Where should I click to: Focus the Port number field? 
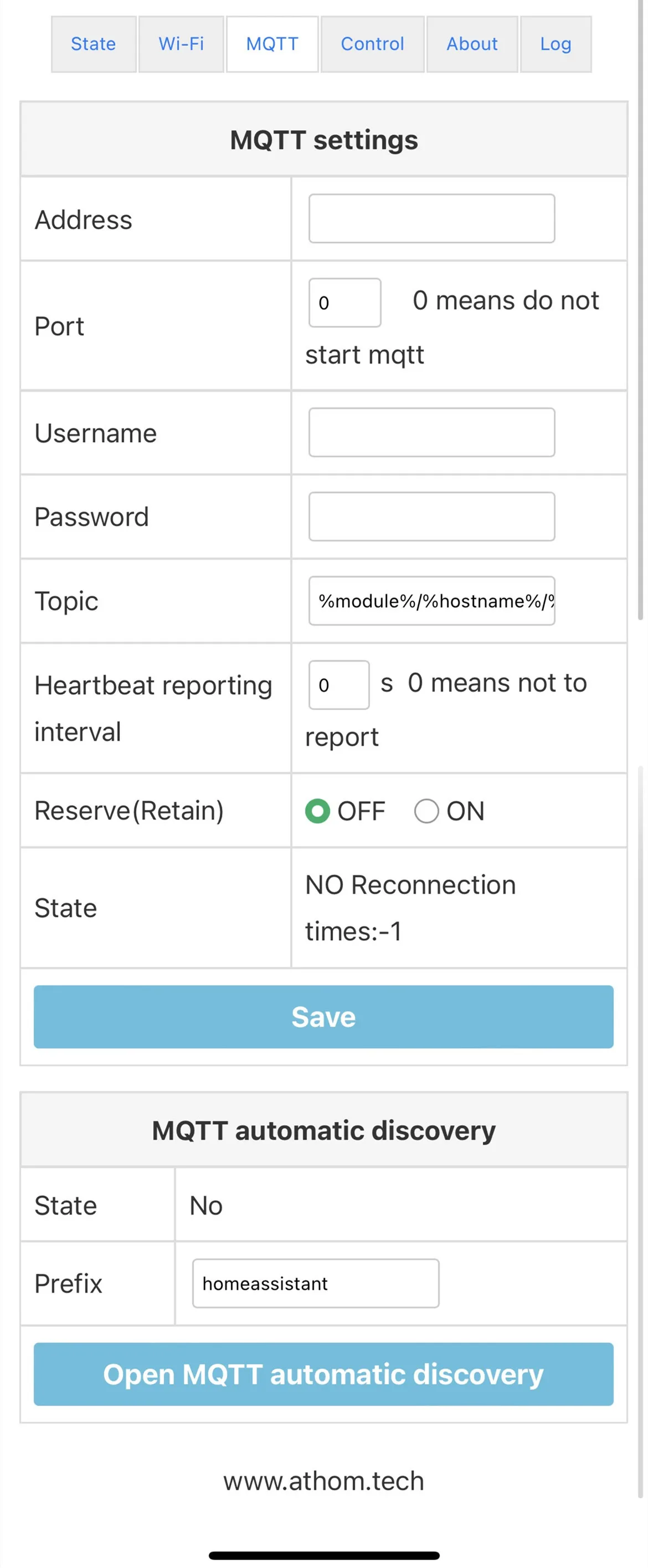[344, 303]
